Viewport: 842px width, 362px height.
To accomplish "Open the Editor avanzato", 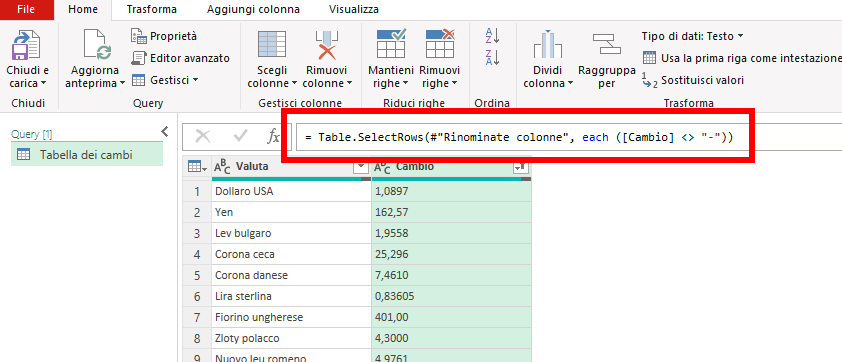I will pos(180,58).
